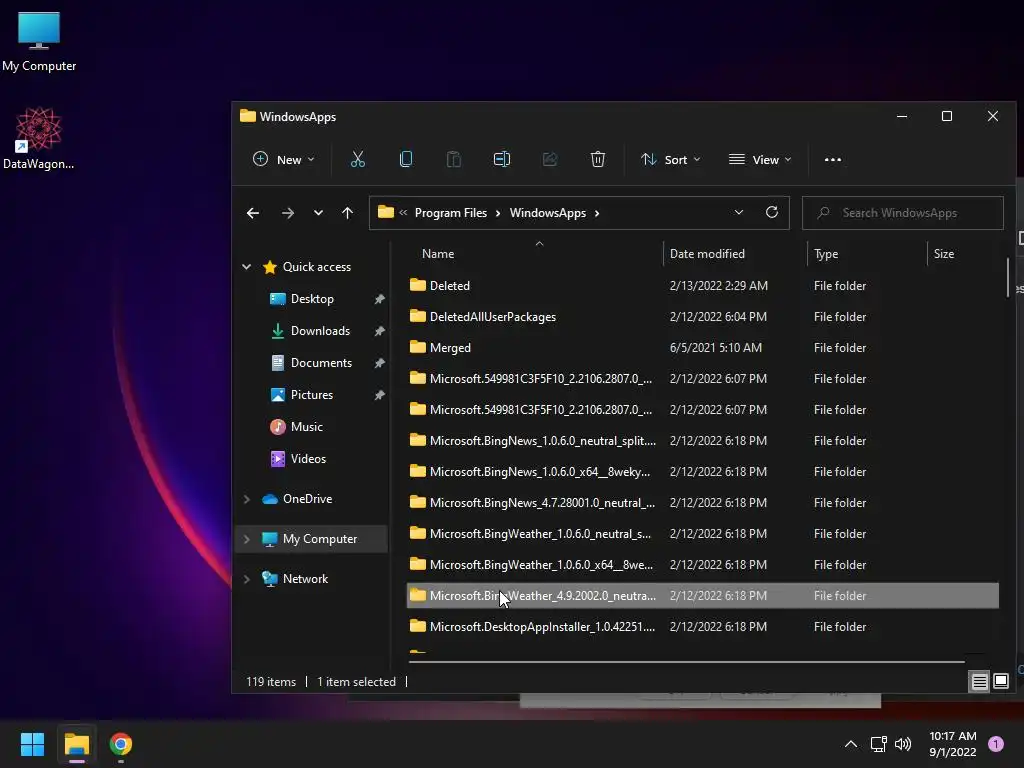Click File Explorer on the taskbar
1024x768 pixels.
[76, 744]
